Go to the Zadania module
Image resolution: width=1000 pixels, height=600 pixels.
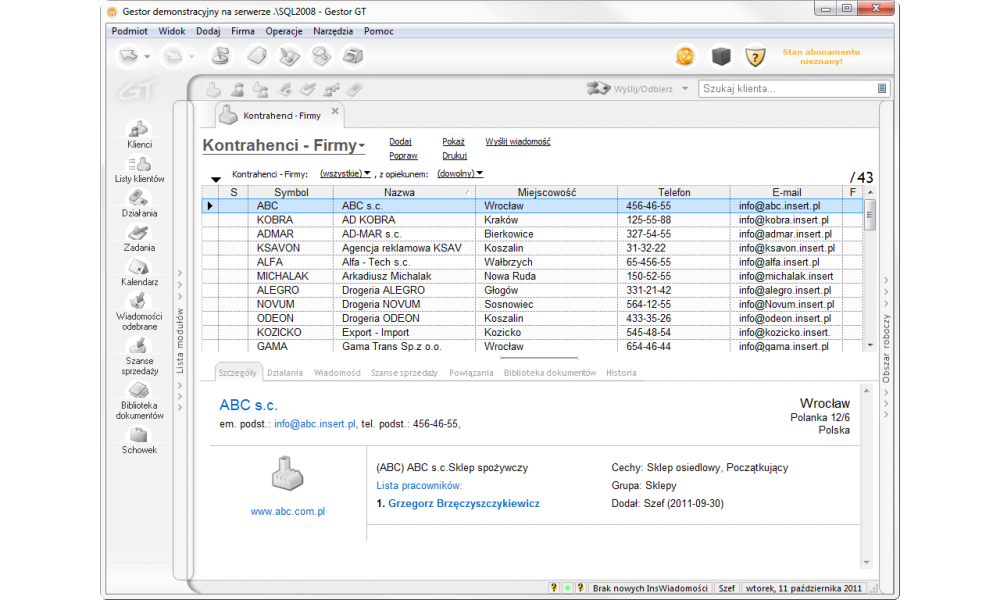coord(139,238)
